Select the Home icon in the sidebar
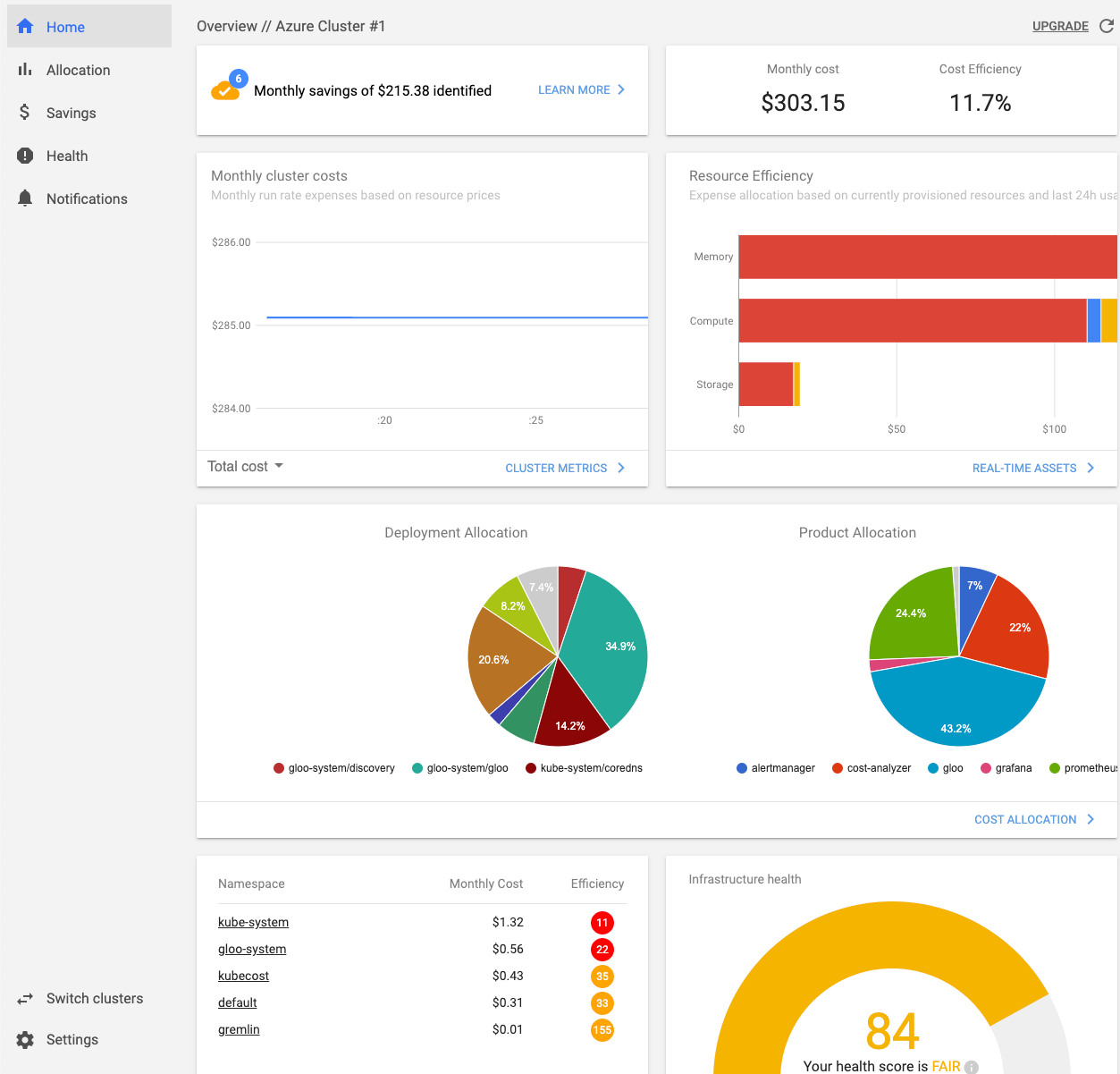This screenshot has height=1074, width=1120. pos(25,27)
